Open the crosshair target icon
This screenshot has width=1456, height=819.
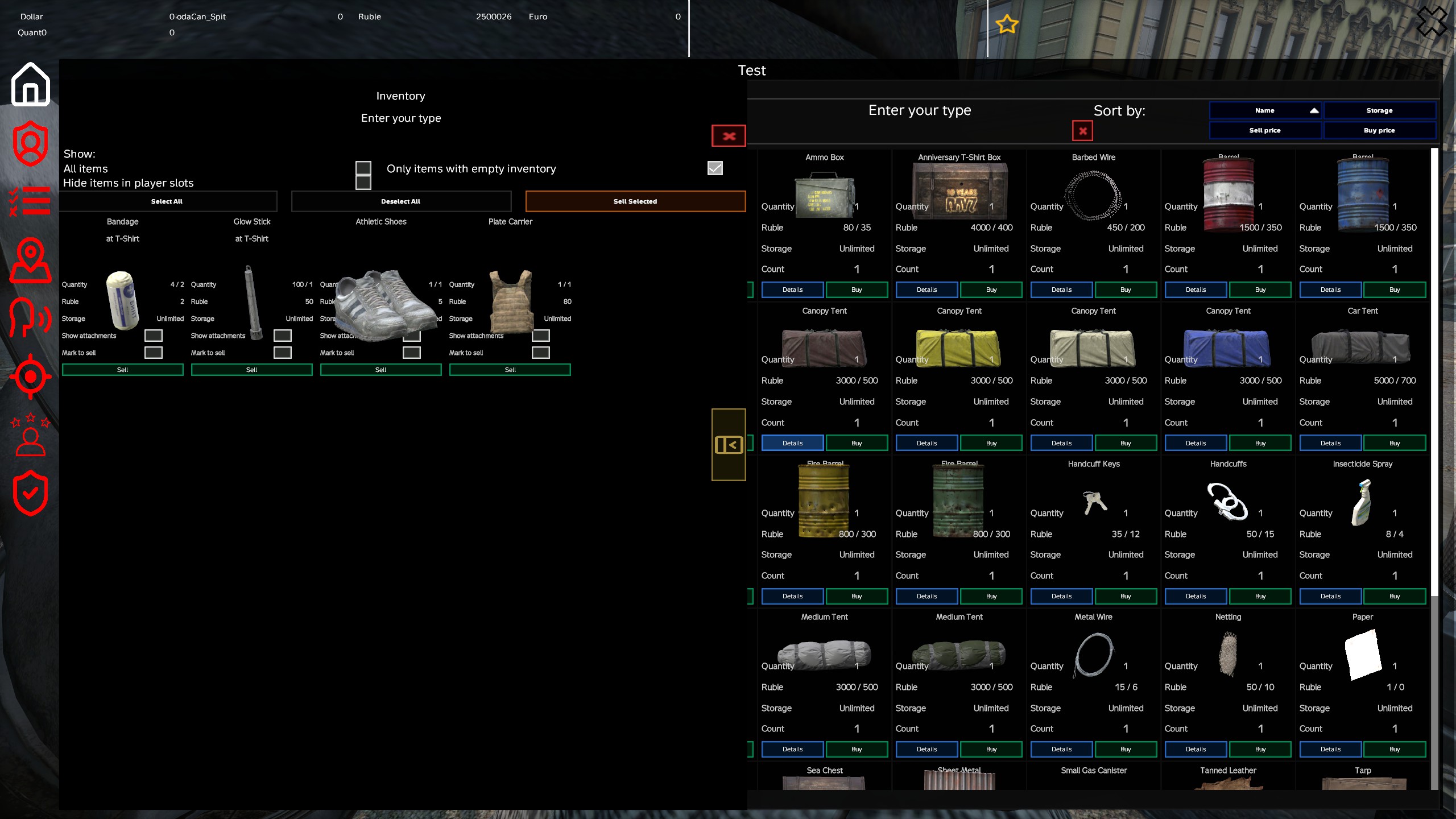tap(31, 377)
